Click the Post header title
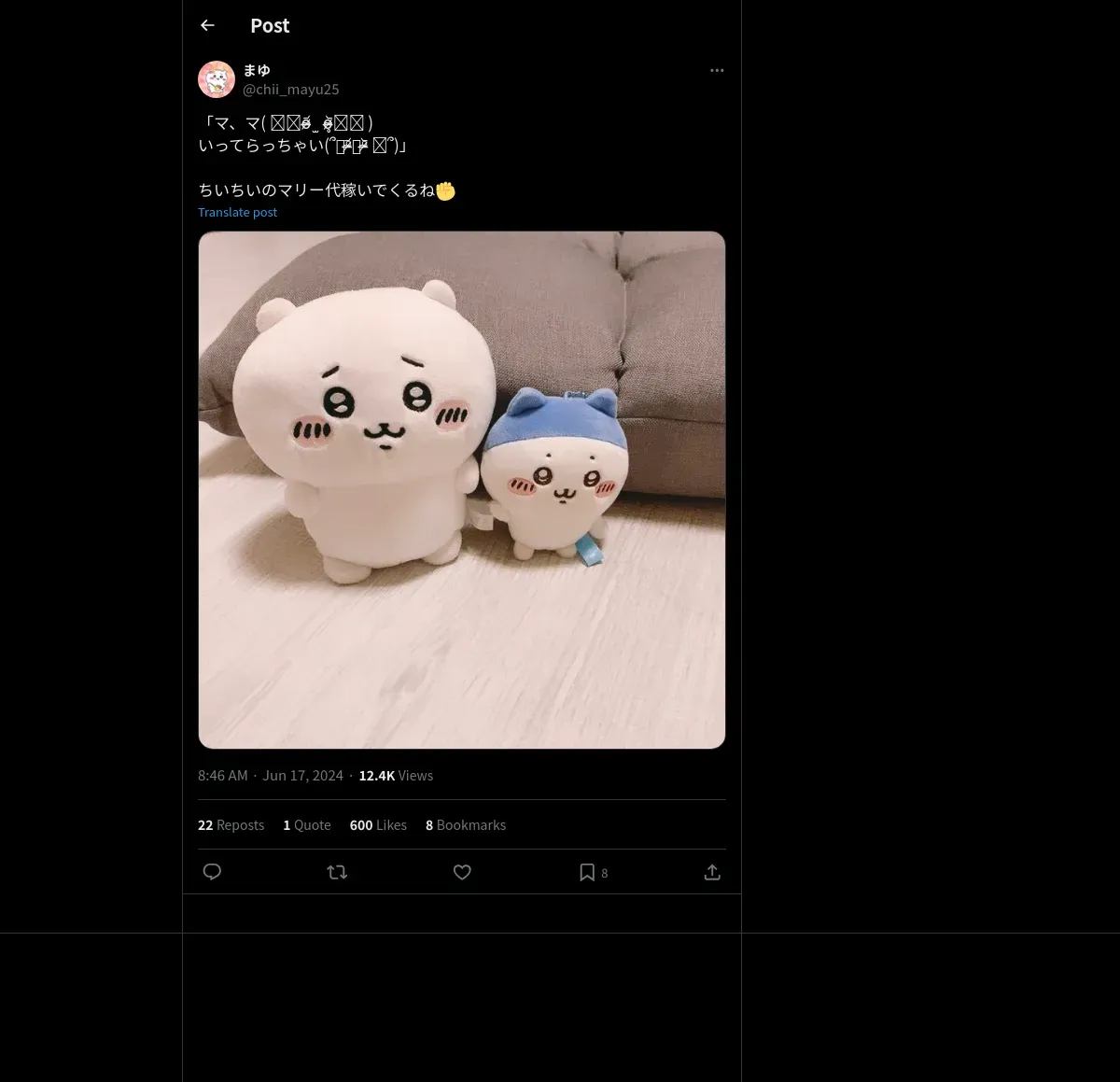 click(270, 26)
